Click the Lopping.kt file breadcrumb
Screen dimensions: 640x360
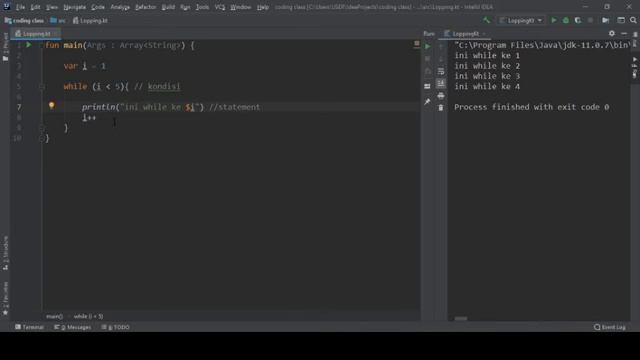point(90,20)
